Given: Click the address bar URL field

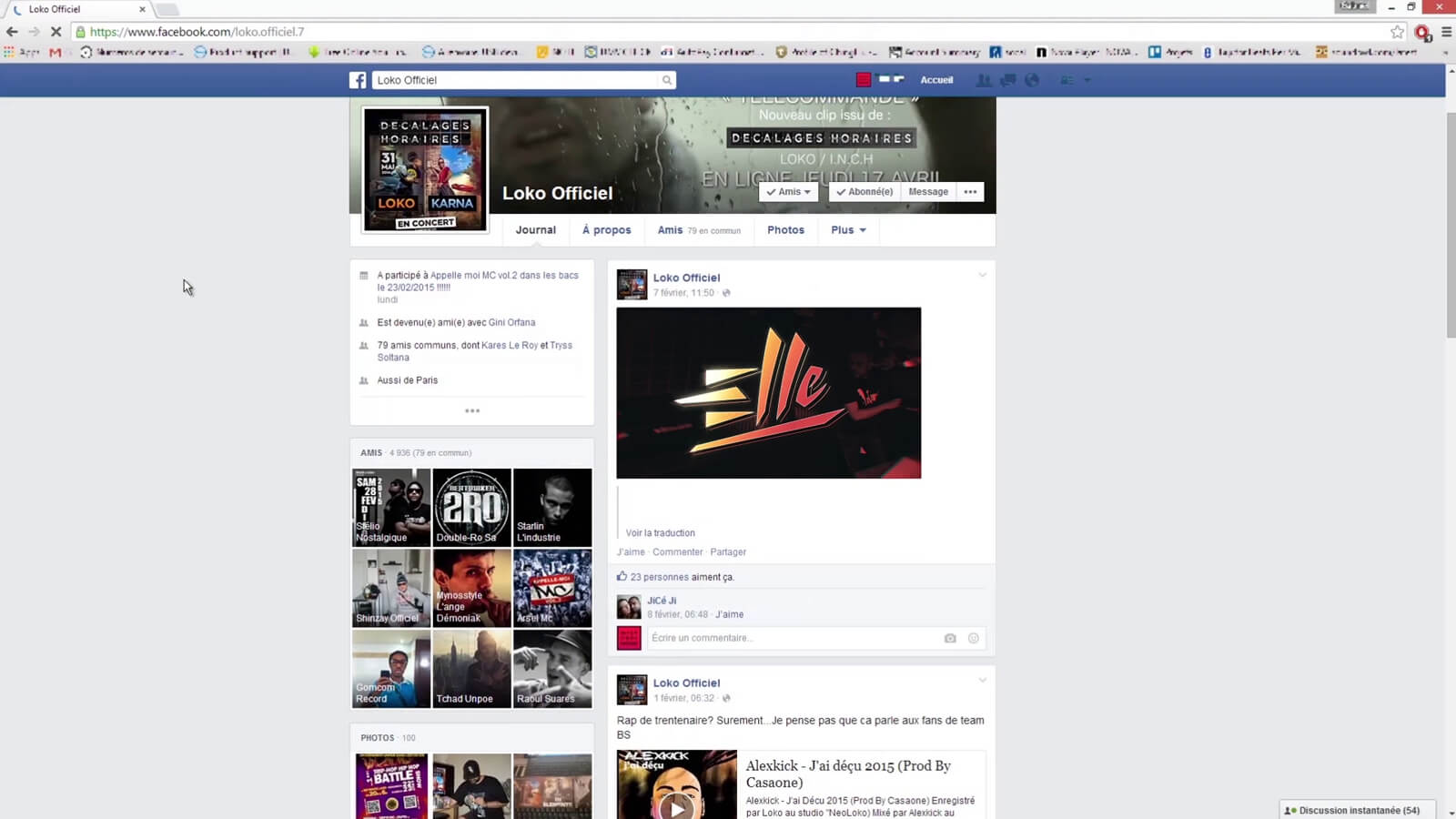Looking at the screenshot, I should 728,32.
